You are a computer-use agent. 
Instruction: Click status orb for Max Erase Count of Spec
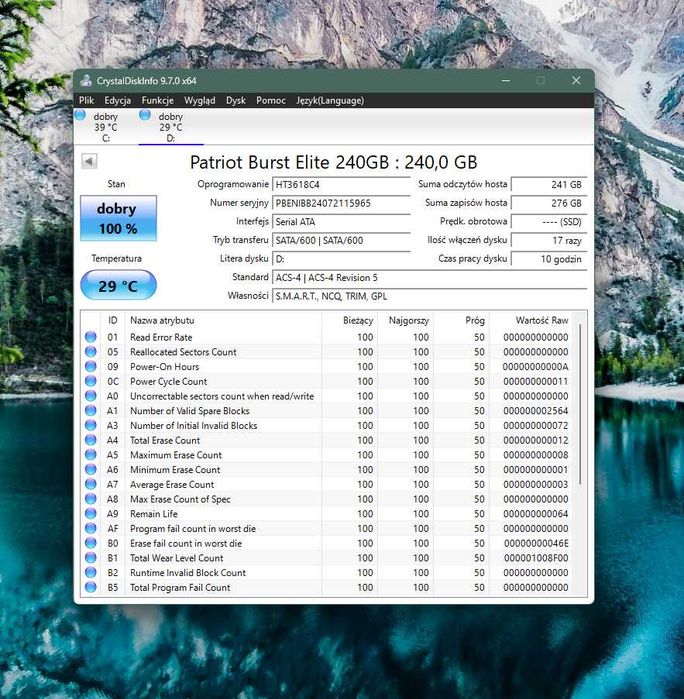click(x=91, y=499)
